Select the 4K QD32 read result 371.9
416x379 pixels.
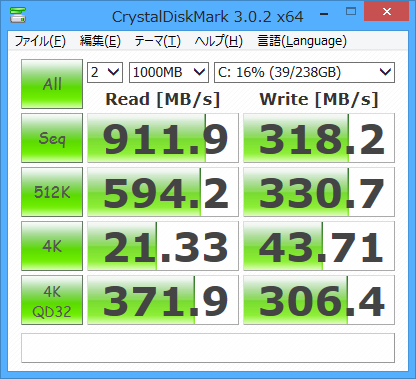pos(163,300)
